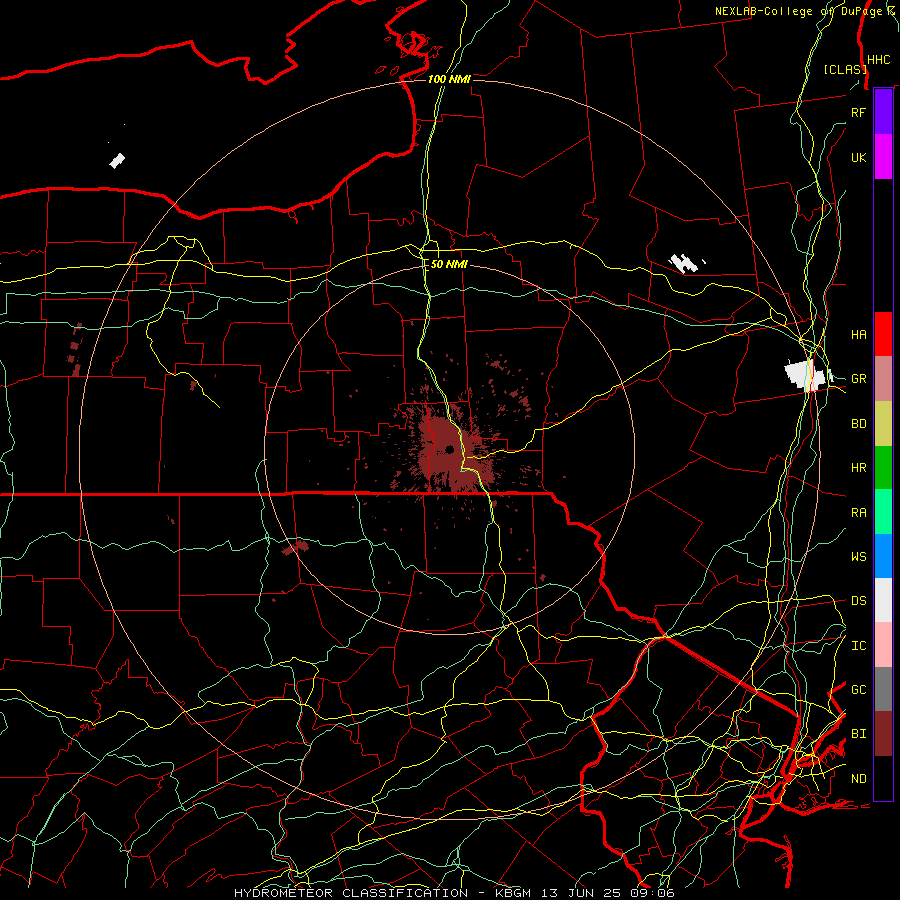Click the 'ND' legend label
The height and width of the screenshot is (900, 900).
coord(858,779)
